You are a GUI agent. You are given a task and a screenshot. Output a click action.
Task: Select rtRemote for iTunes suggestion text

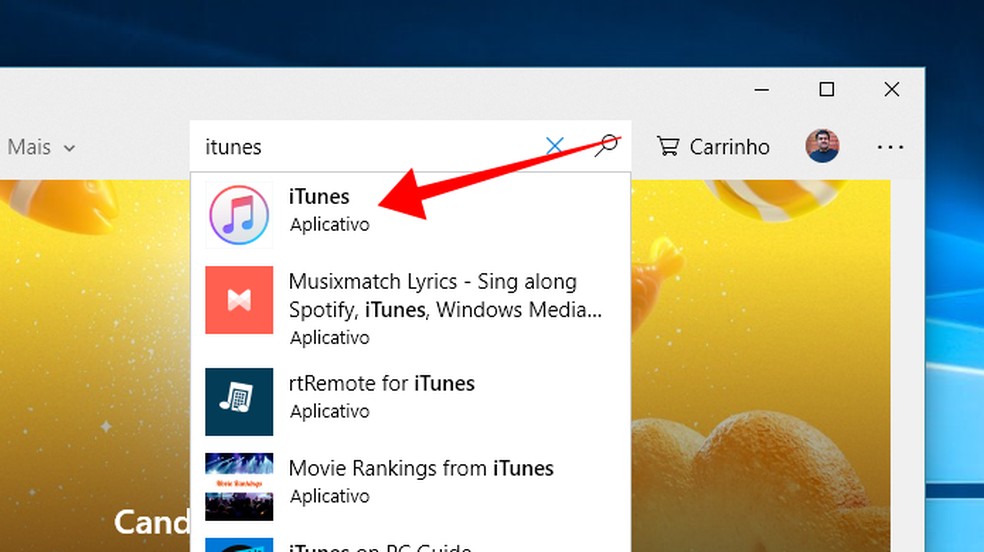point(382,396)
